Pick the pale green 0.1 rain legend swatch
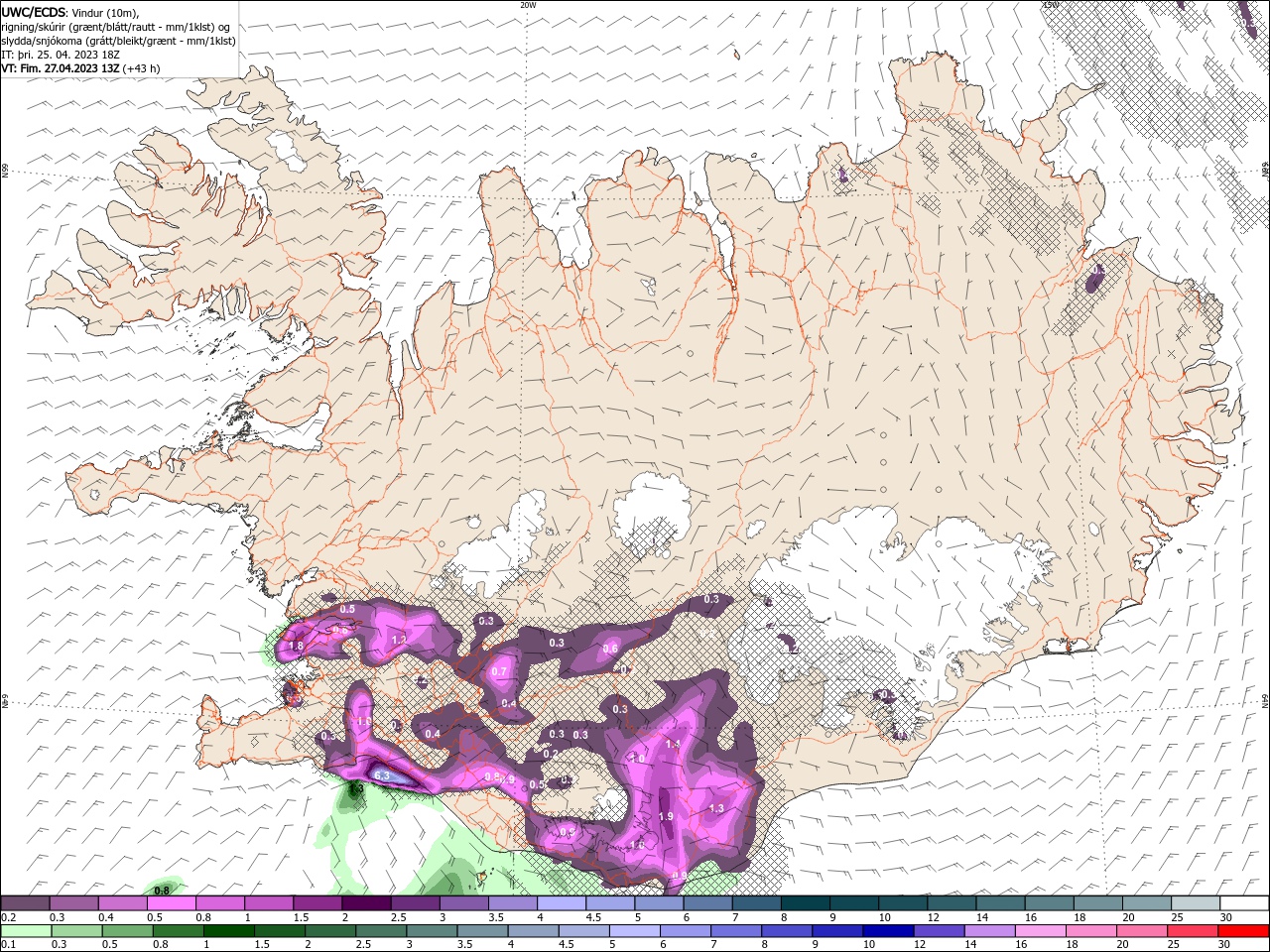The height and width of the screenshot is (952, 1270). [x=25, y=931]
